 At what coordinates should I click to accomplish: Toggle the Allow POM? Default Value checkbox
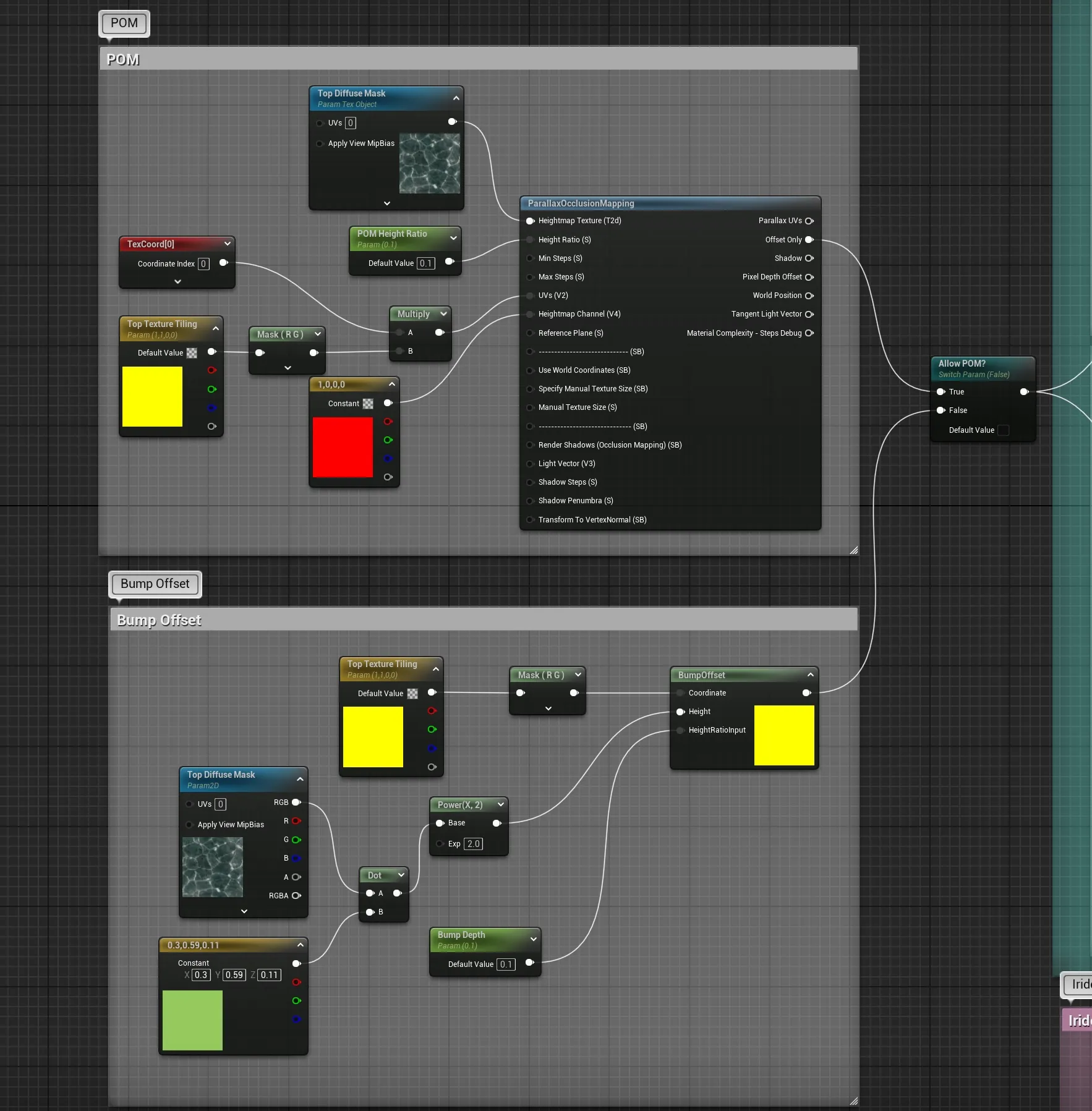[1004, 430]
